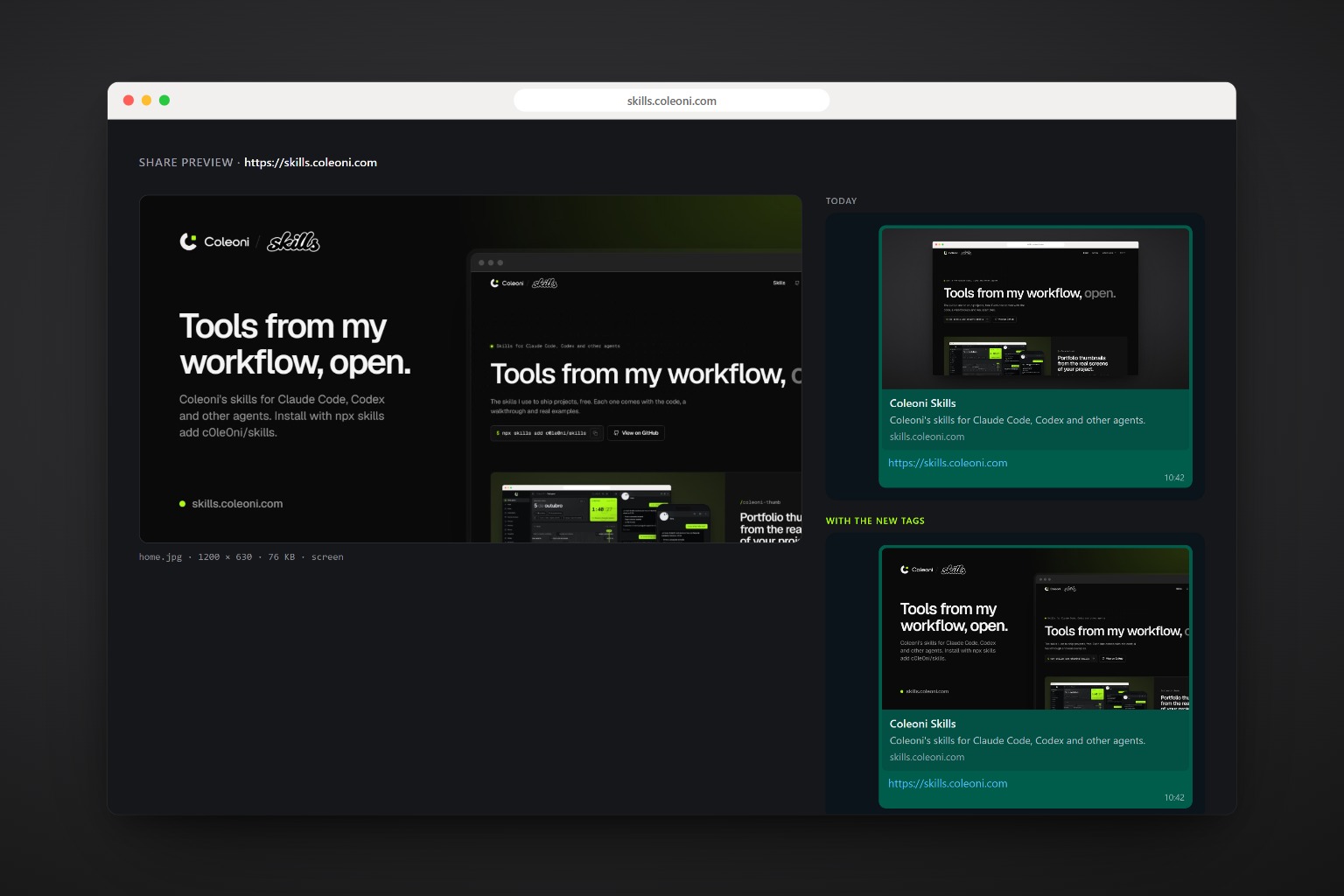Image resolution: width=1344 pixels, height=896 pixels.
Task: Open the https://skills.coleoni.com link in TODAY card
Action: pyautogui.click(x=948, y=463)
